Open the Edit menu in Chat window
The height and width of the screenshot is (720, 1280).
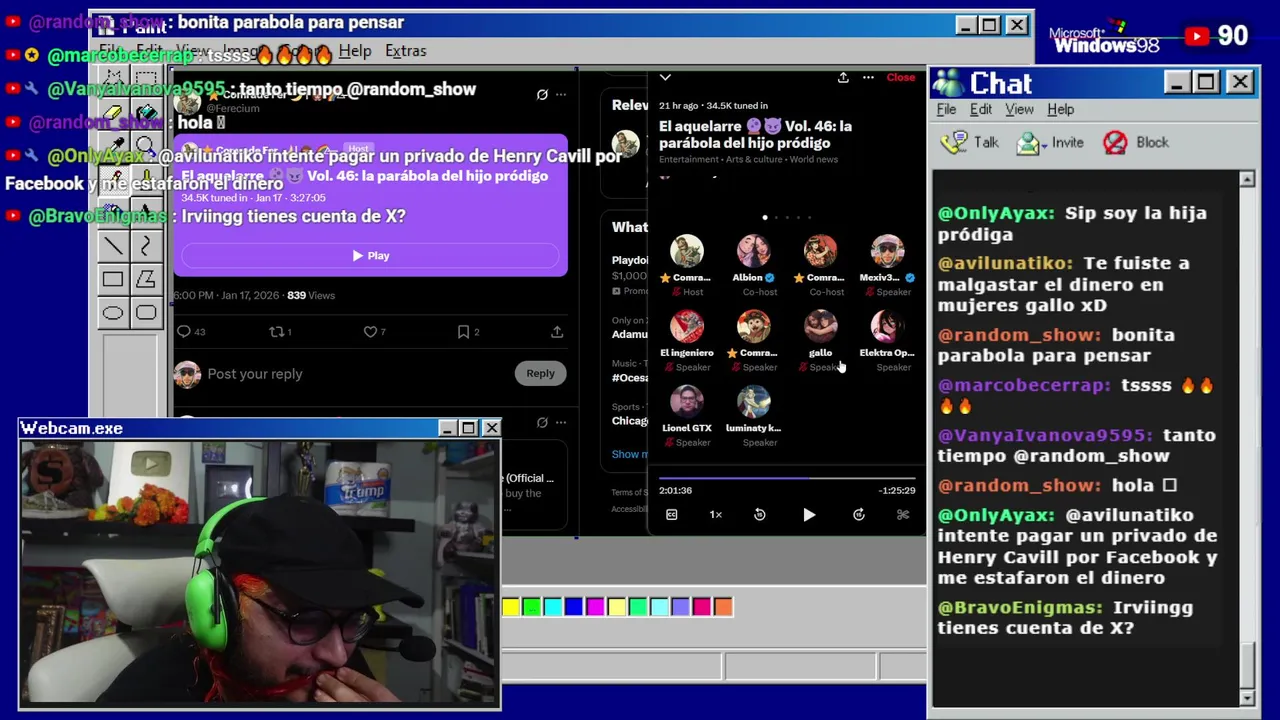(981, 109)
